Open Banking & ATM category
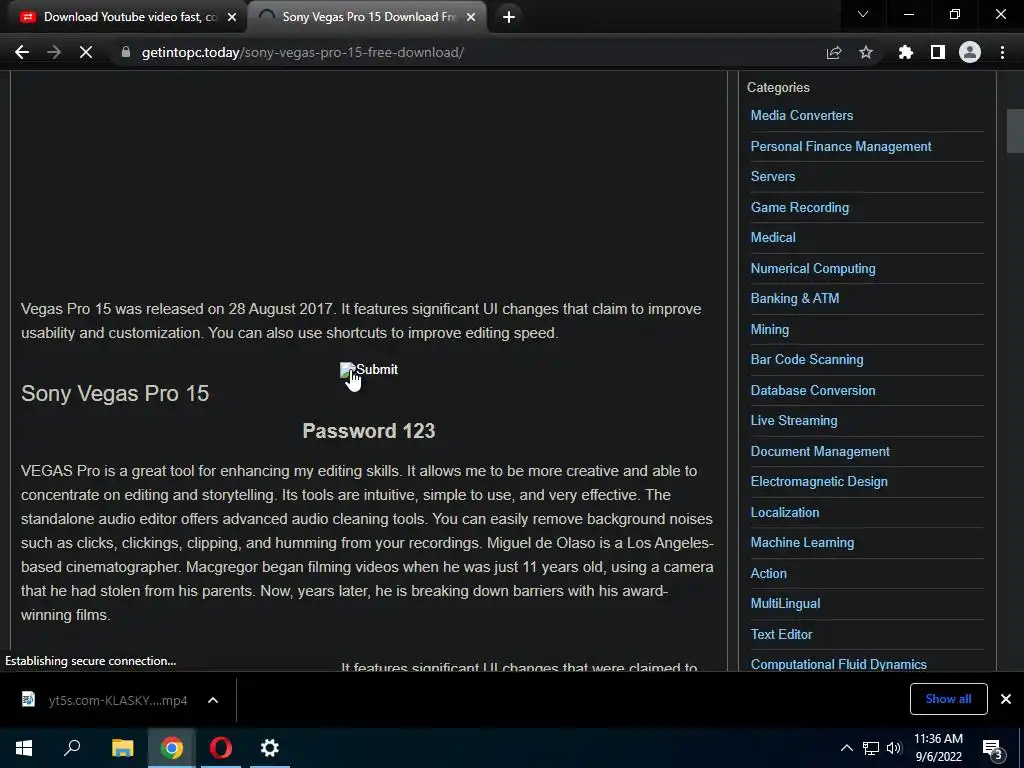This screenshot has width=1024, height=768. [794, 298]
